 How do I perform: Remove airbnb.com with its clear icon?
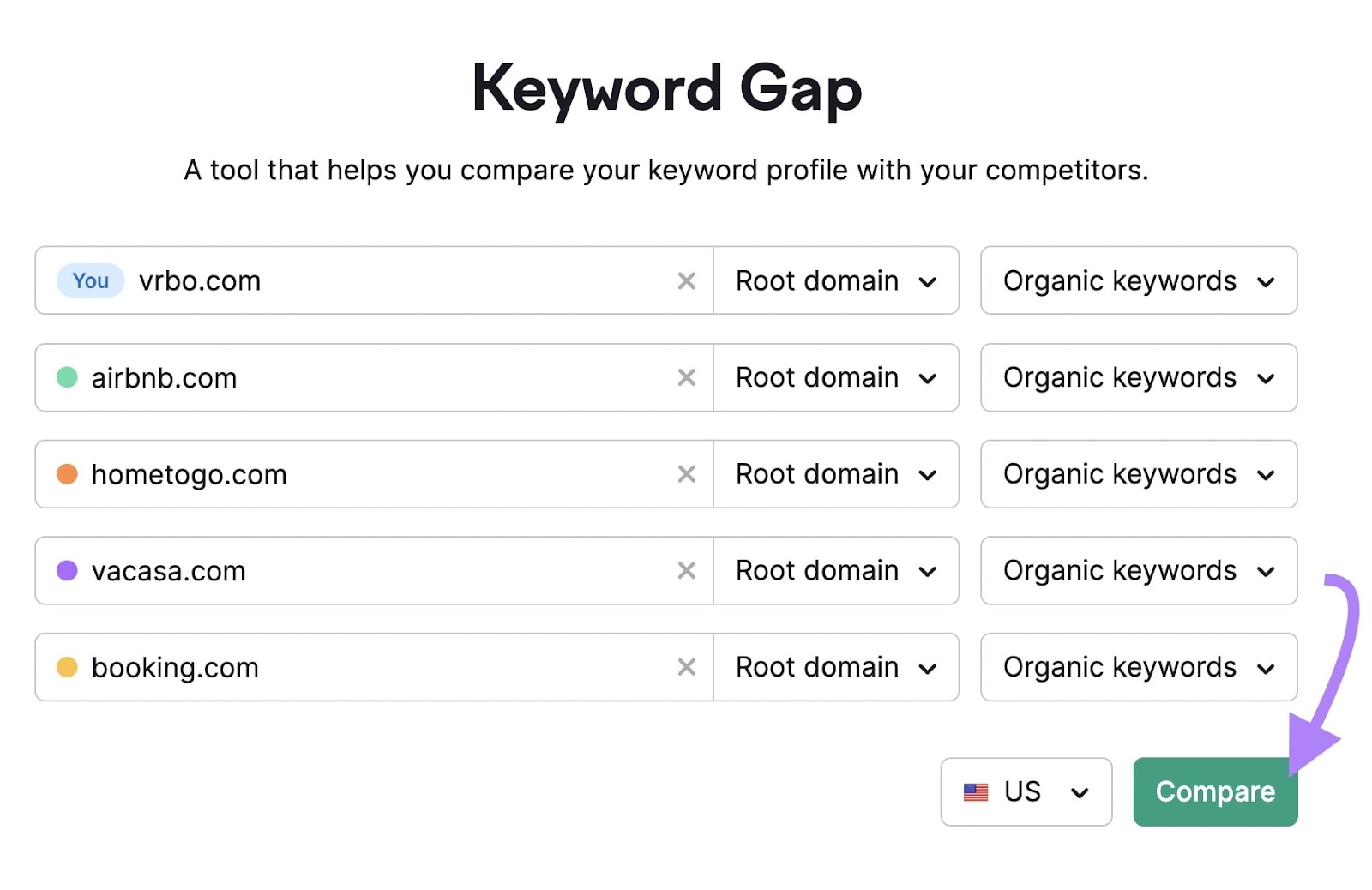click(686, 377)
